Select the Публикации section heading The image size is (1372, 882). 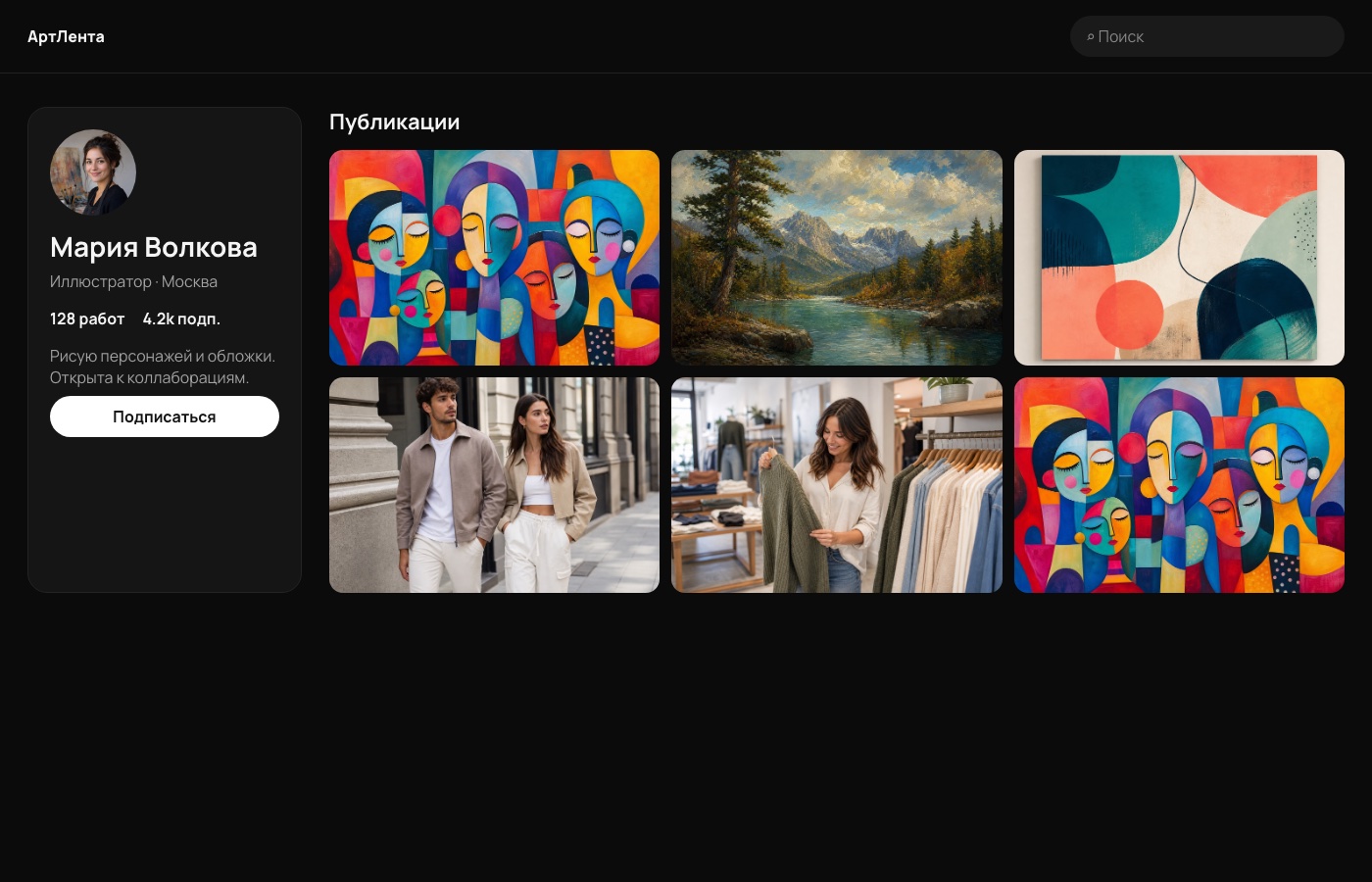tap(394, 122)
